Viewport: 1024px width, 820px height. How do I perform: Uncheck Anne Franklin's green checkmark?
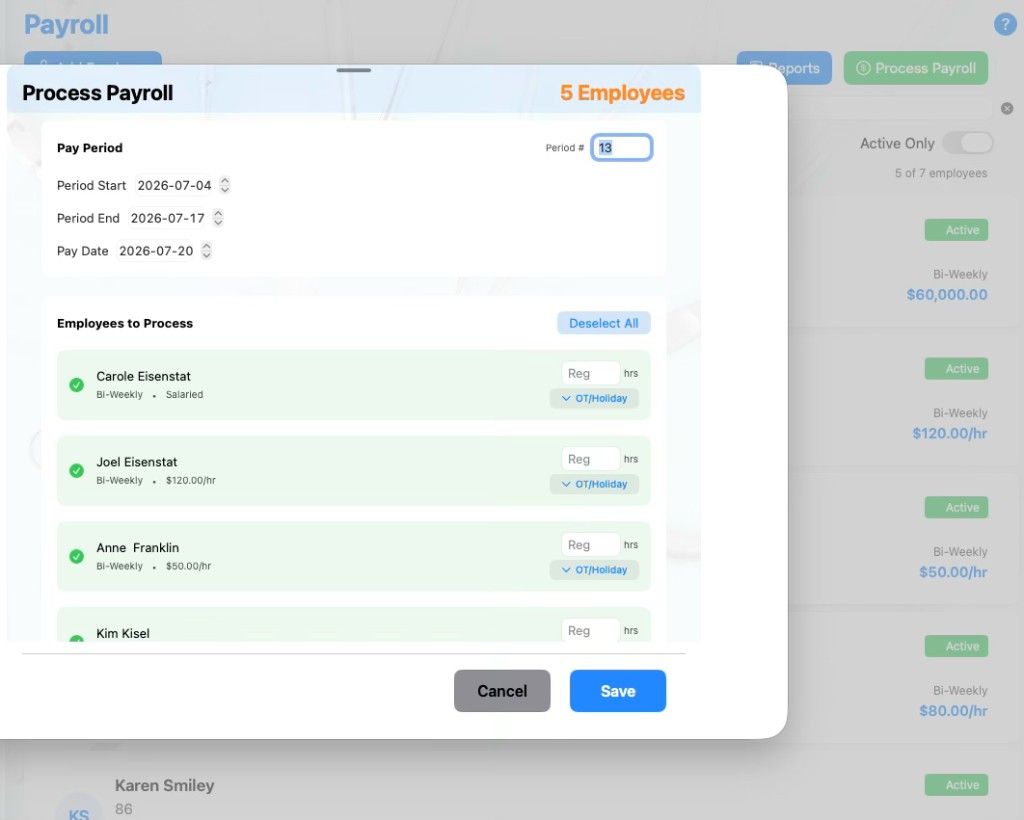click(76, 556)
